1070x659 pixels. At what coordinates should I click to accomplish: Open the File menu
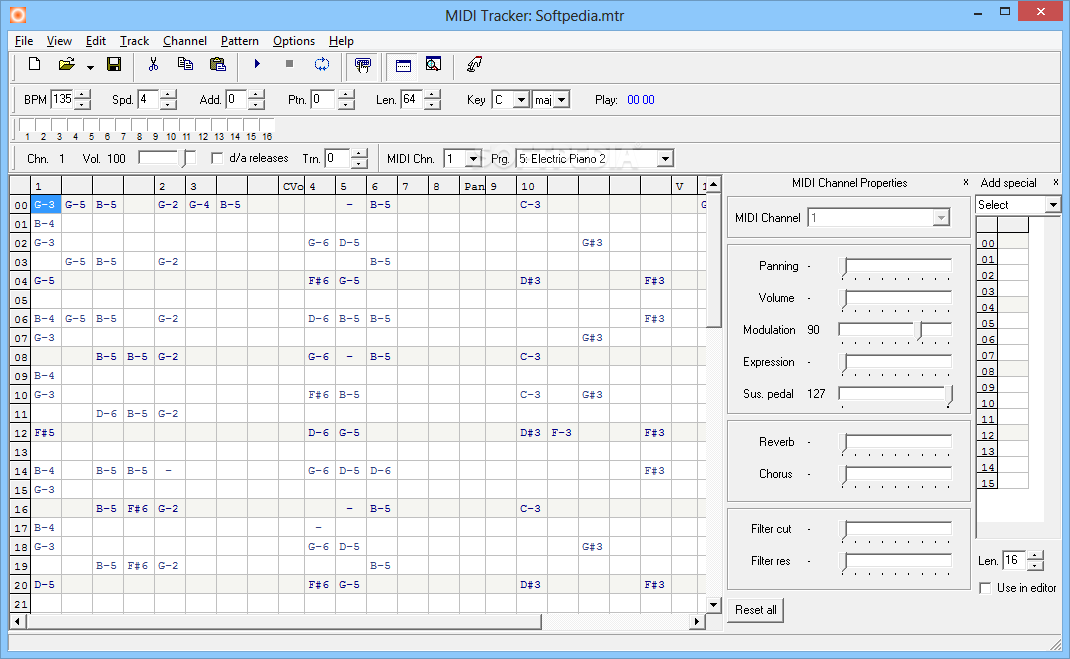[24, 41]
